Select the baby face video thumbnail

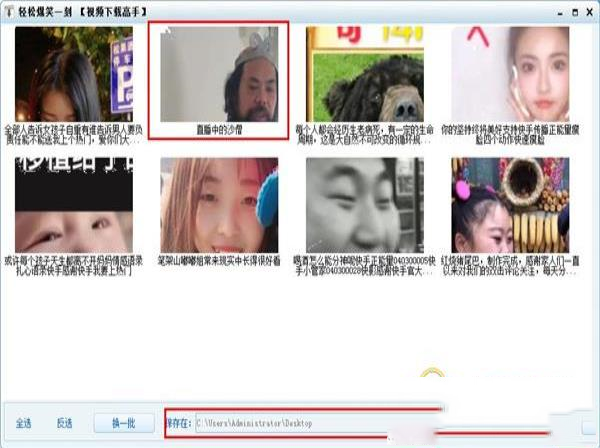[71, 205]
